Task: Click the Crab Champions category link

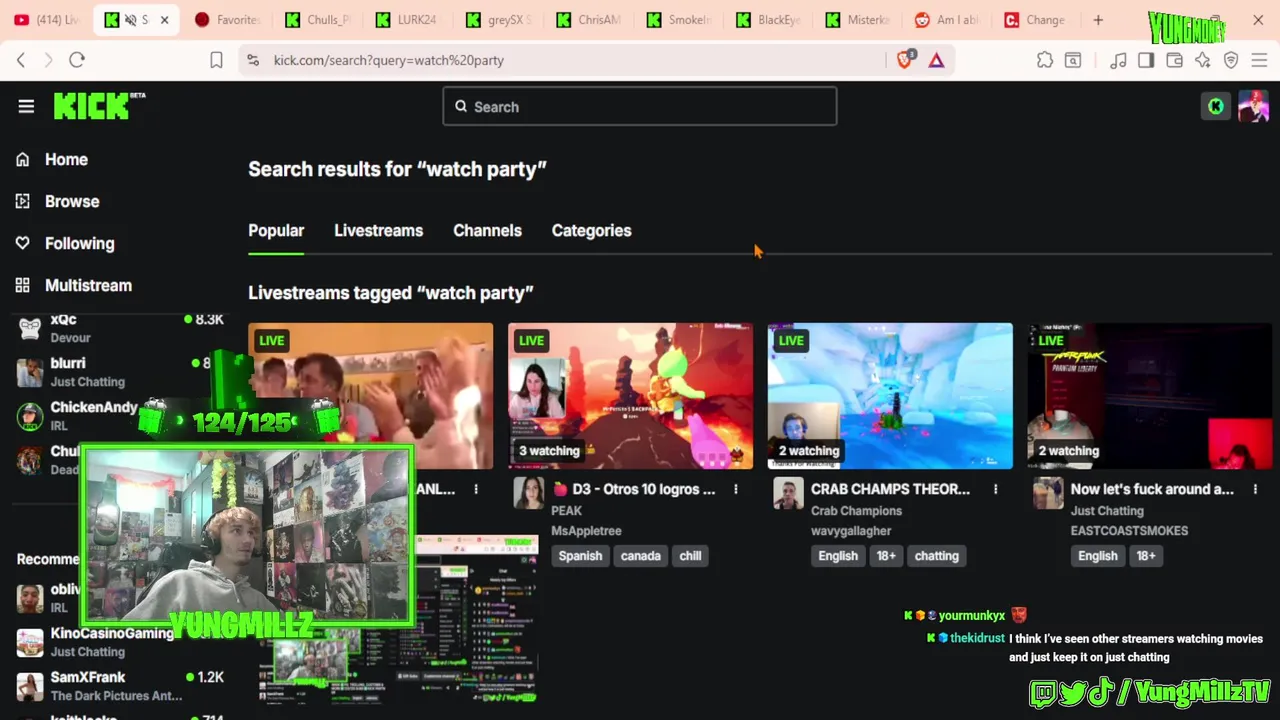Action: click(856, 511)
